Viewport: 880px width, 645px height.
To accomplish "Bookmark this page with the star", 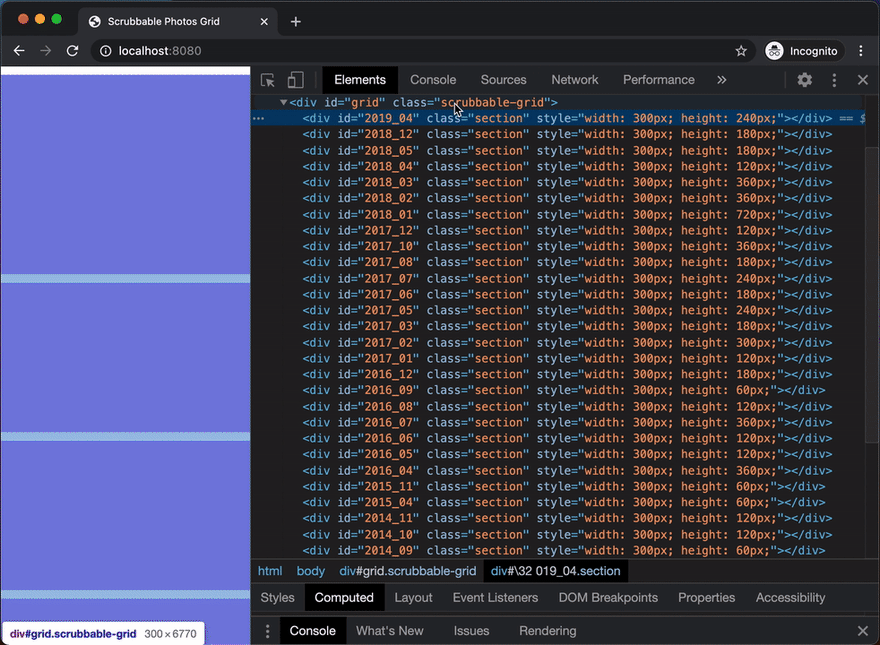I will (741, 51).
